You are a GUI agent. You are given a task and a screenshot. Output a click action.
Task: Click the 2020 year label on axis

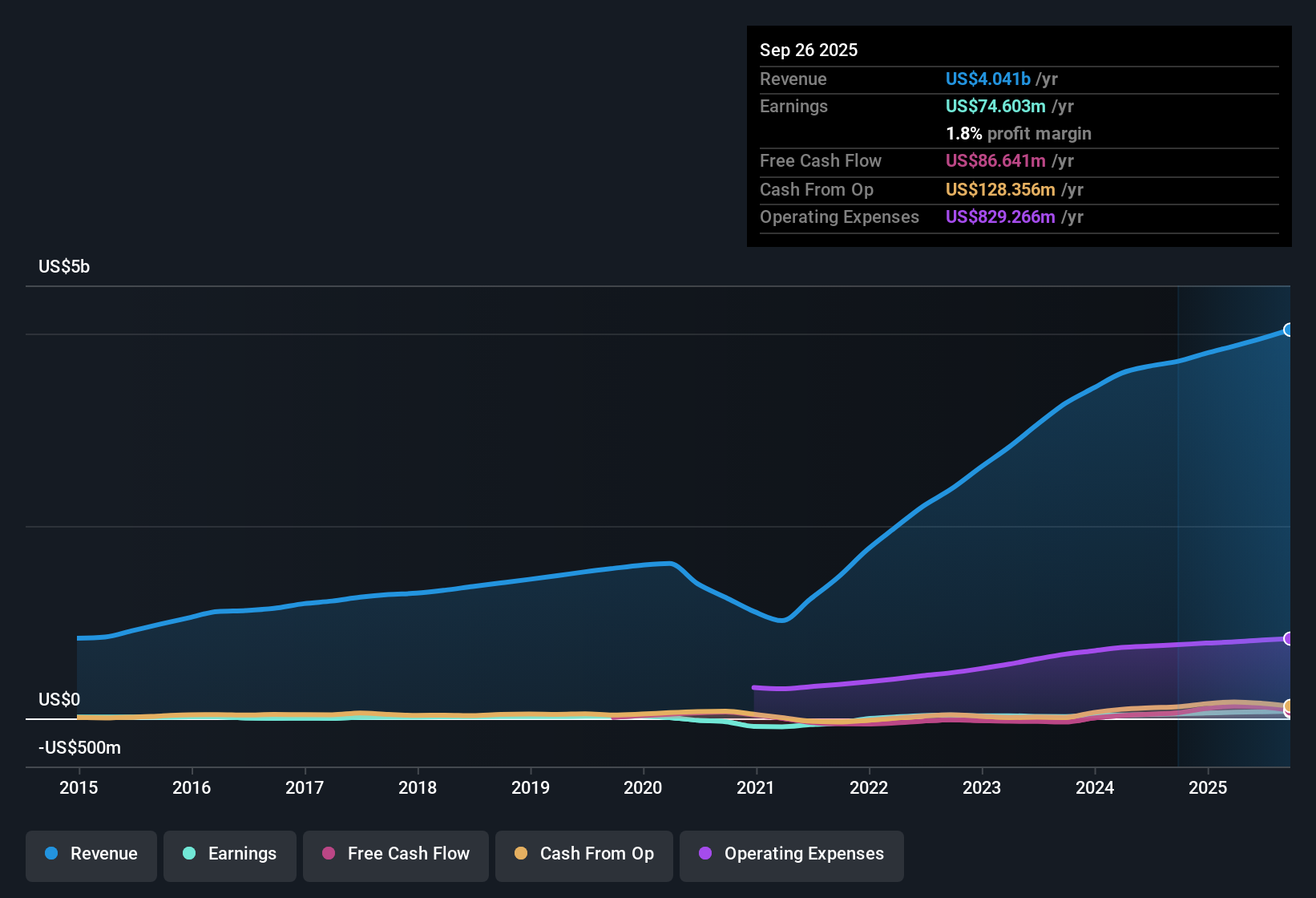(644, 788)
